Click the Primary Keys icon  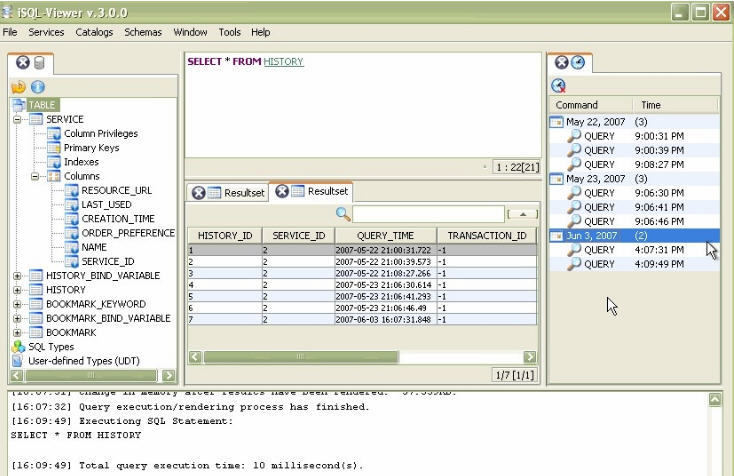54,148
